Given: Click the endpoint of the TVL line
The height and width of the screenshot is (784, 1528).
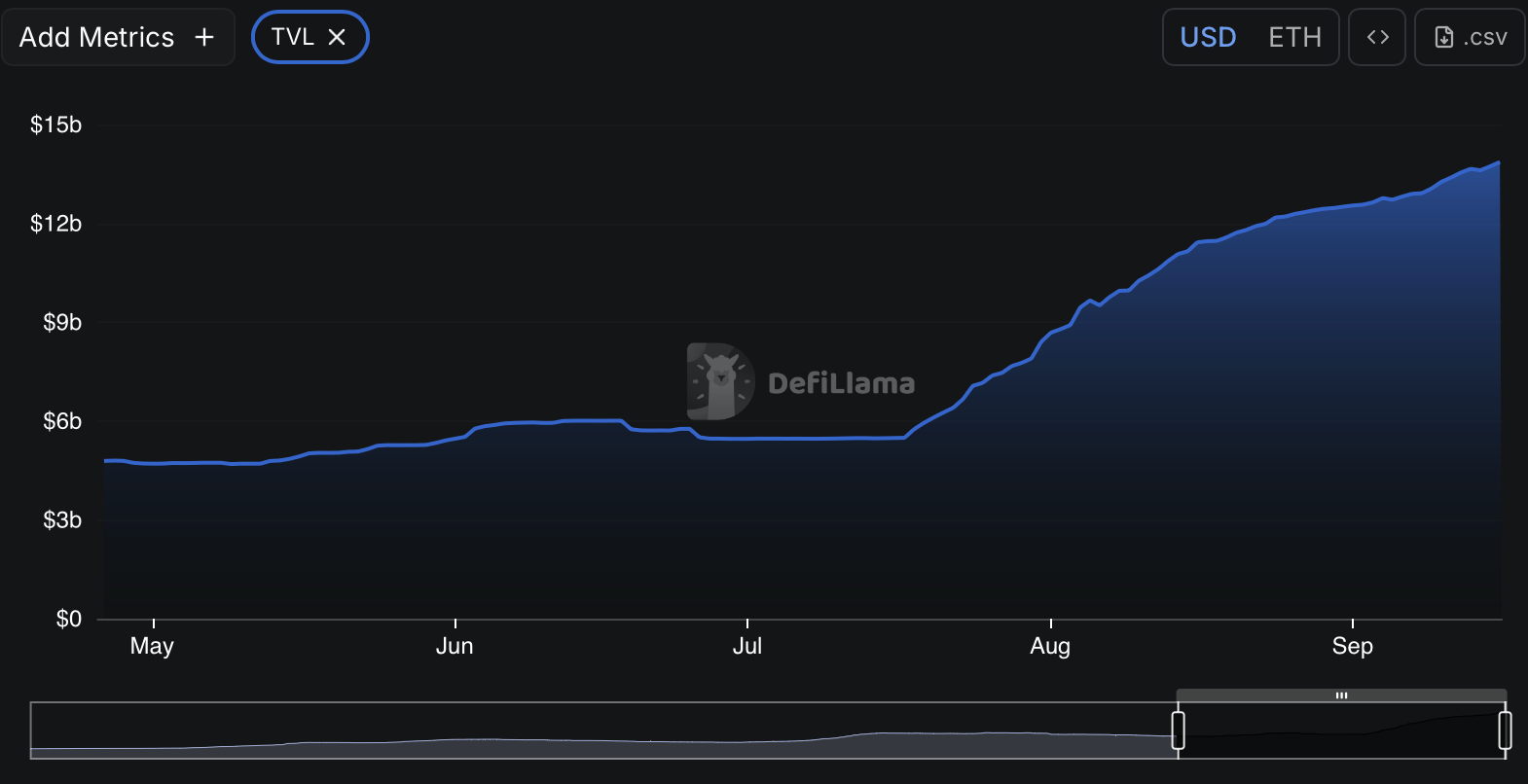Looking at the screenshot, I should [1499, 162].
